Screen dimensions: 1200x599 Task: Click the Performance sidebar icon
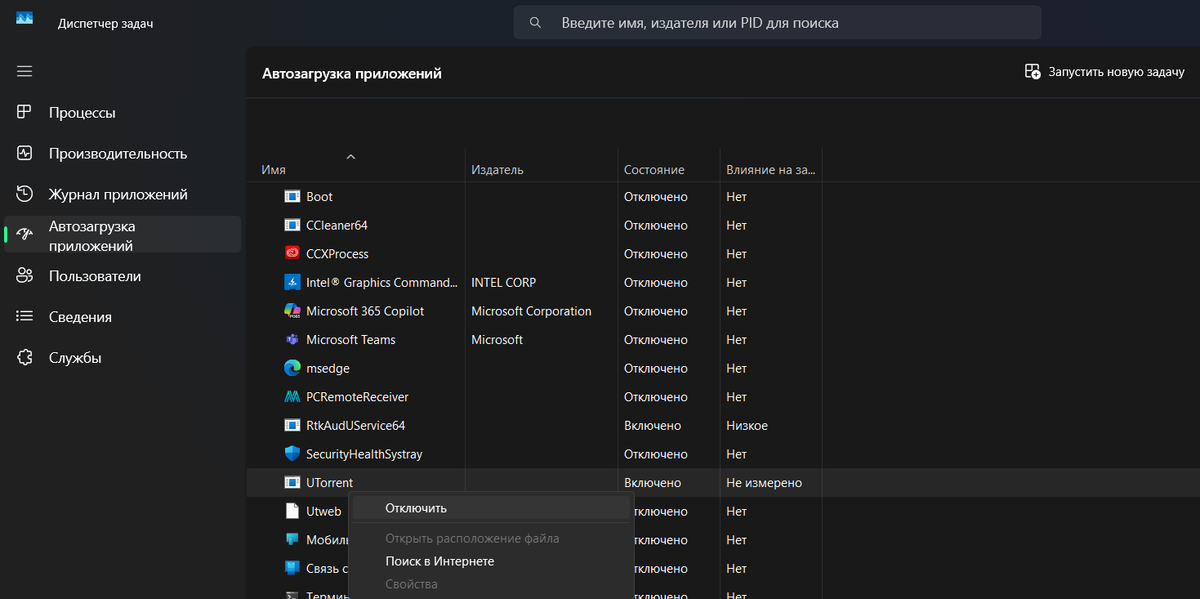25,153
